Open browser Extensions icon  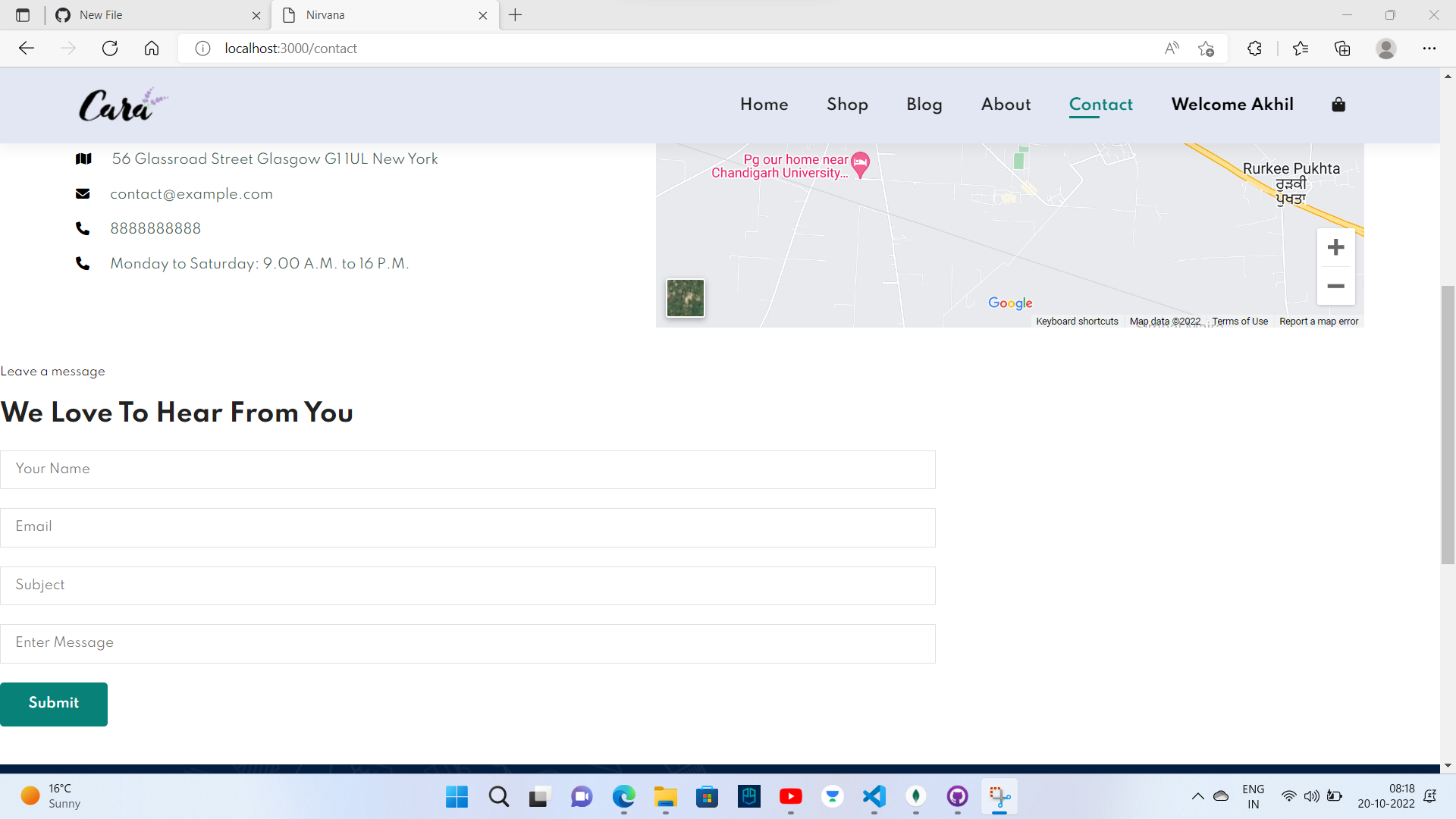point(1254,49)
